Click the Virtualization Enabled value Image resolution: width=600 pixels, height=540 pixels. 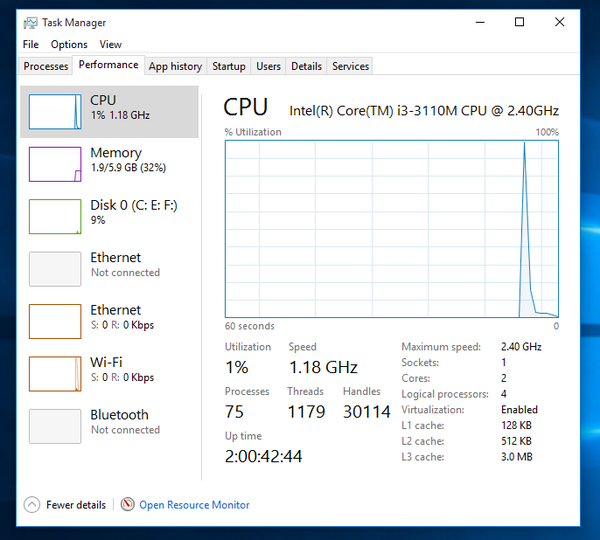click(x=519, y=410)
